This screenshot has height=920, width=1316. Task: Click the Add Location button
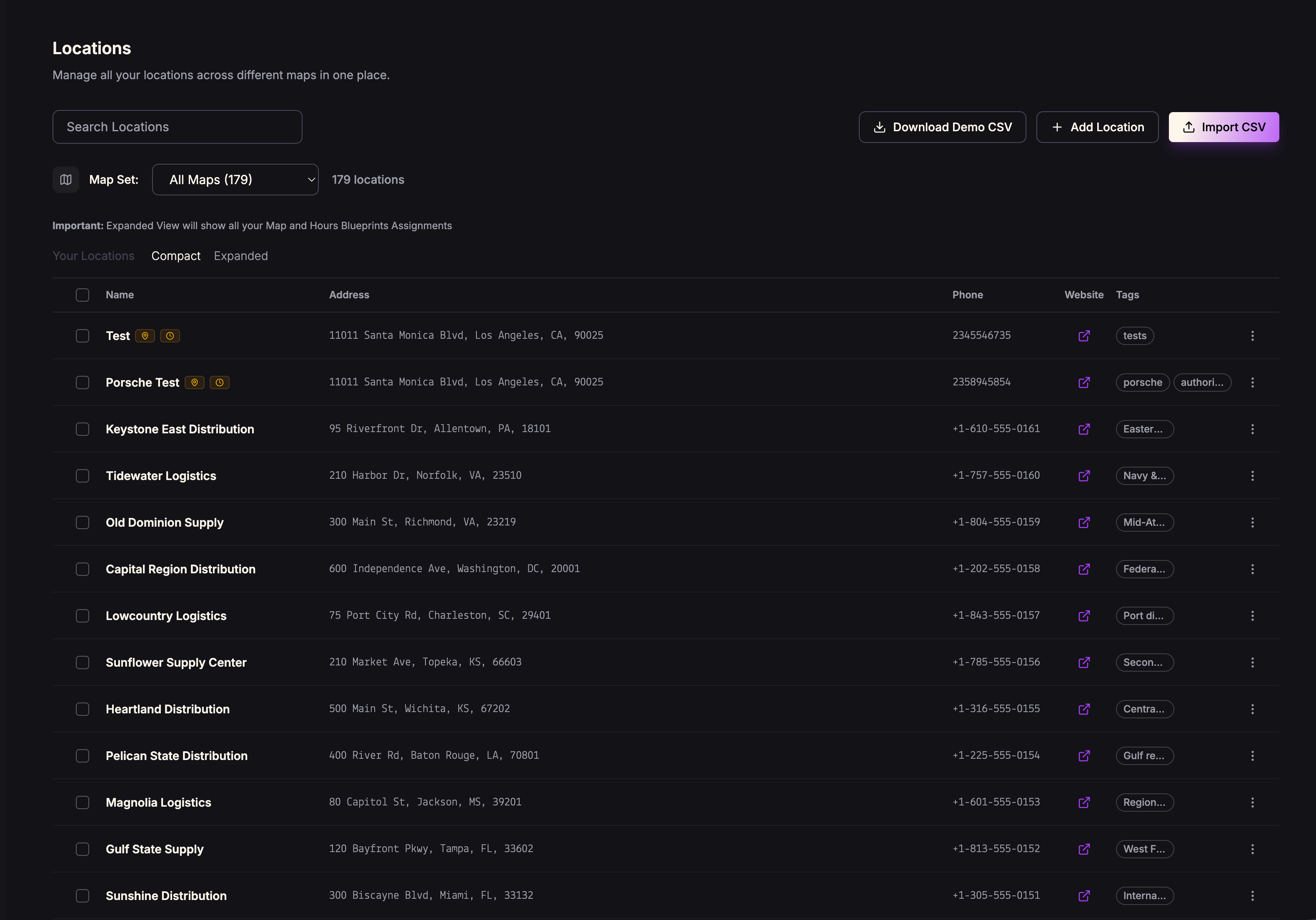coord(1097,127)
